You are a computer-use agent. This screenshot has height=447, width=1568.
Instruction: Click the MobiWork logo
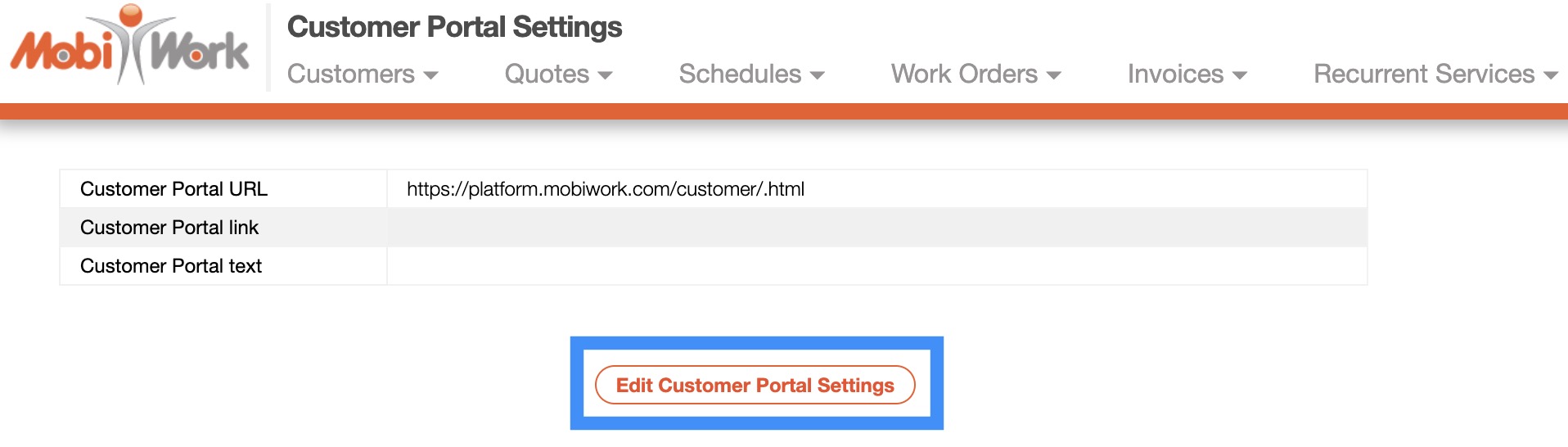[x=129, y=47]
